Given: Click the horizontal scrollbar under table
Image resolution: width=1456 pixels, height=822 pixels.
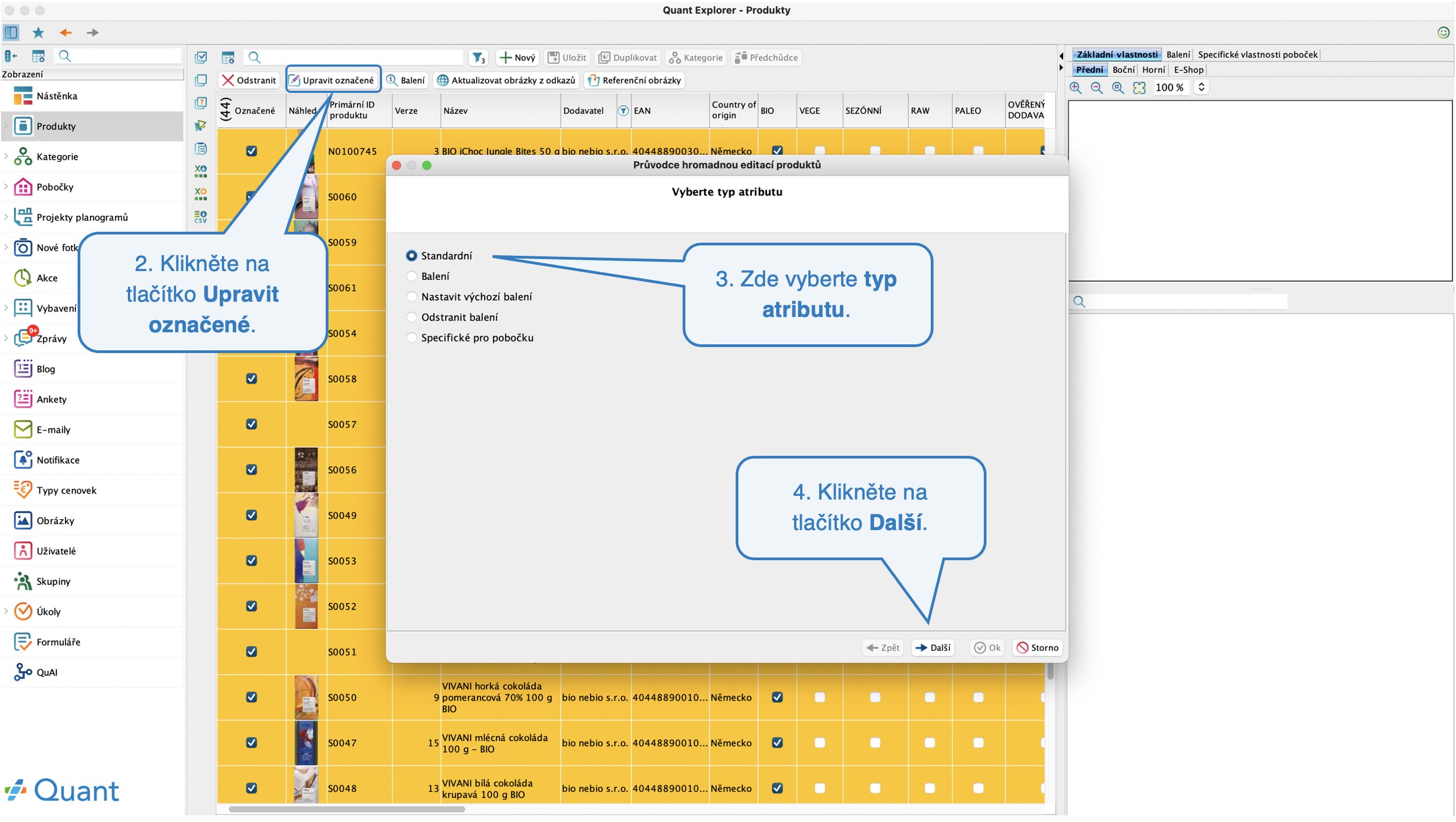Looking at the screenshot, I should pyautogui.click(x=347, y=809).
